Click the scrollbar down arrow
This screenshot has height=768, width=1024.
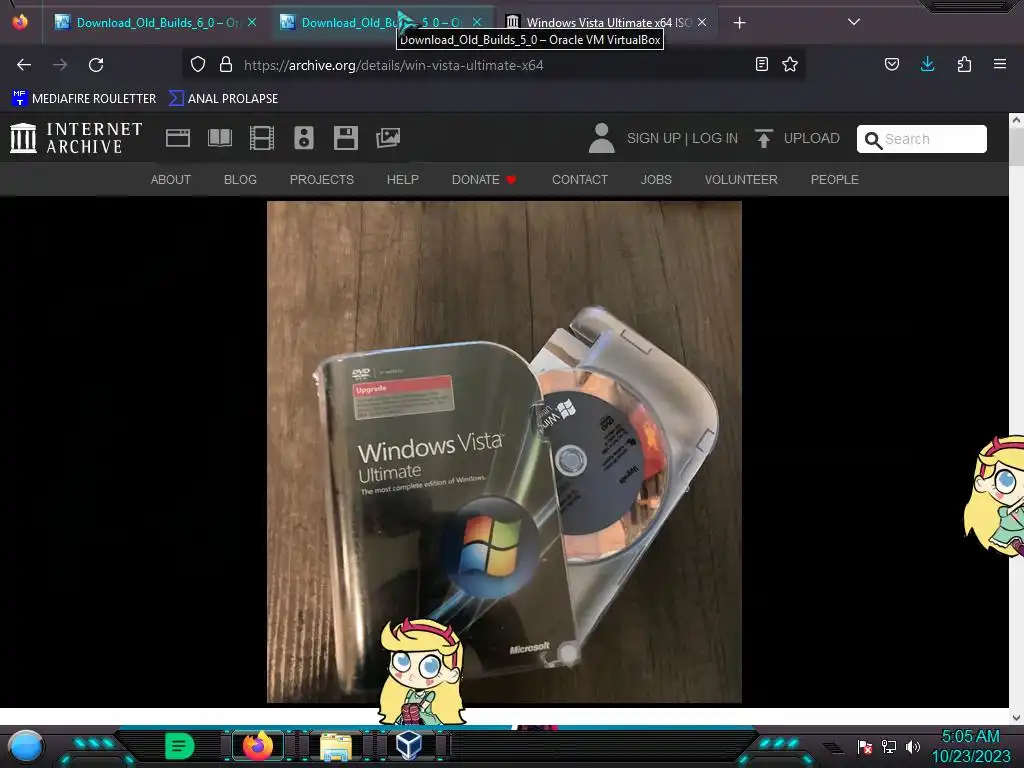[1016, 718]
